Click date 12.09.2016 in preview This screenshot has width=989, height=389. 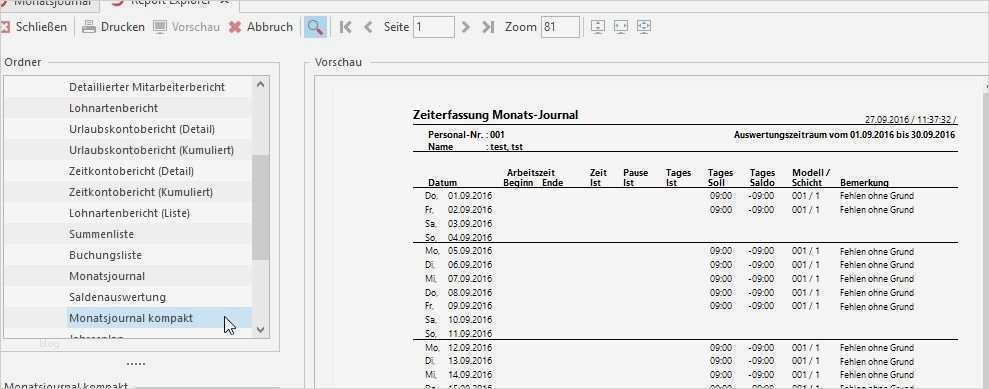click(470, 347)
